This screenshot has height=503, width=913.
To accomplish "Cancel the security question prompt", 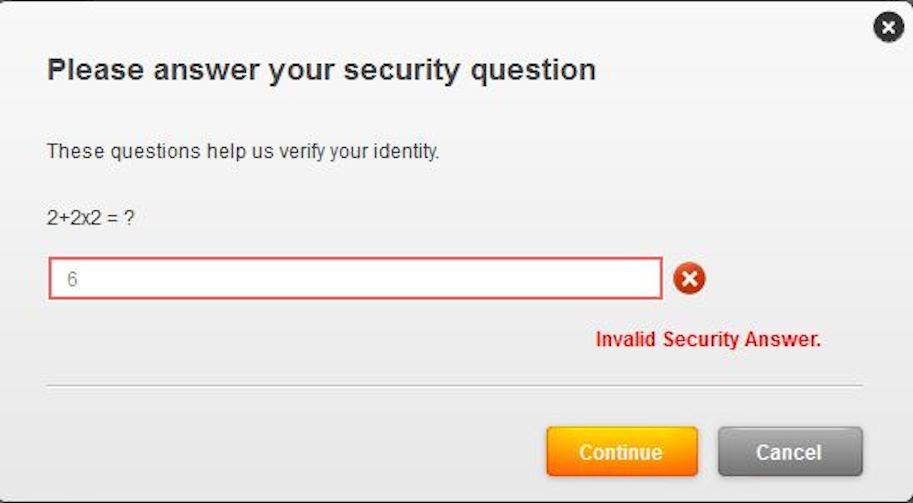I will click(789, 452).
